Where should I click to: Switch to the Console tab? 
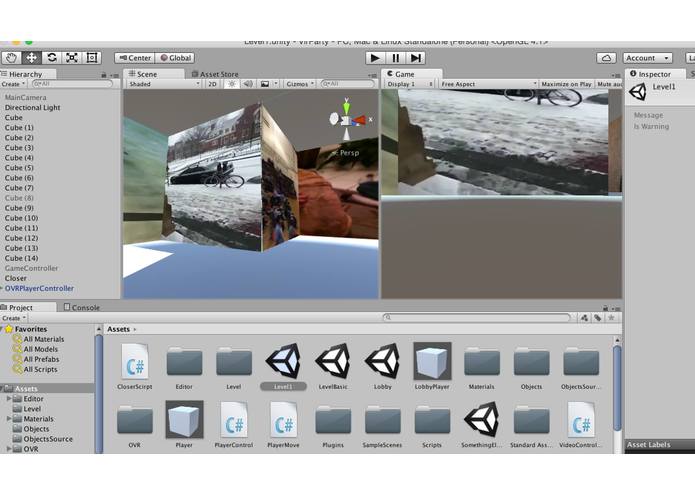point(82,307)
